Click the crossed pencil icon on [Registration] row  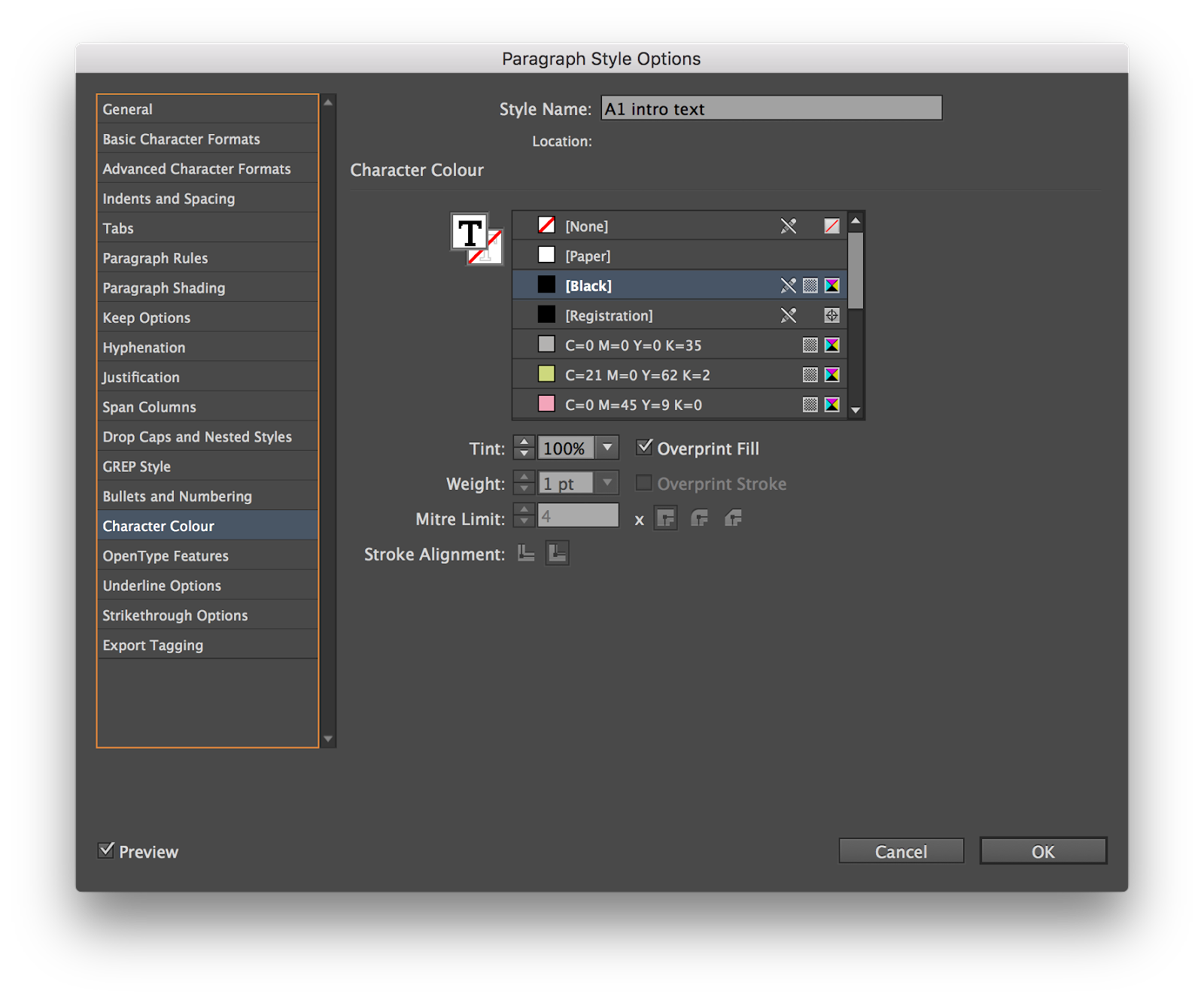click(788, 315)
